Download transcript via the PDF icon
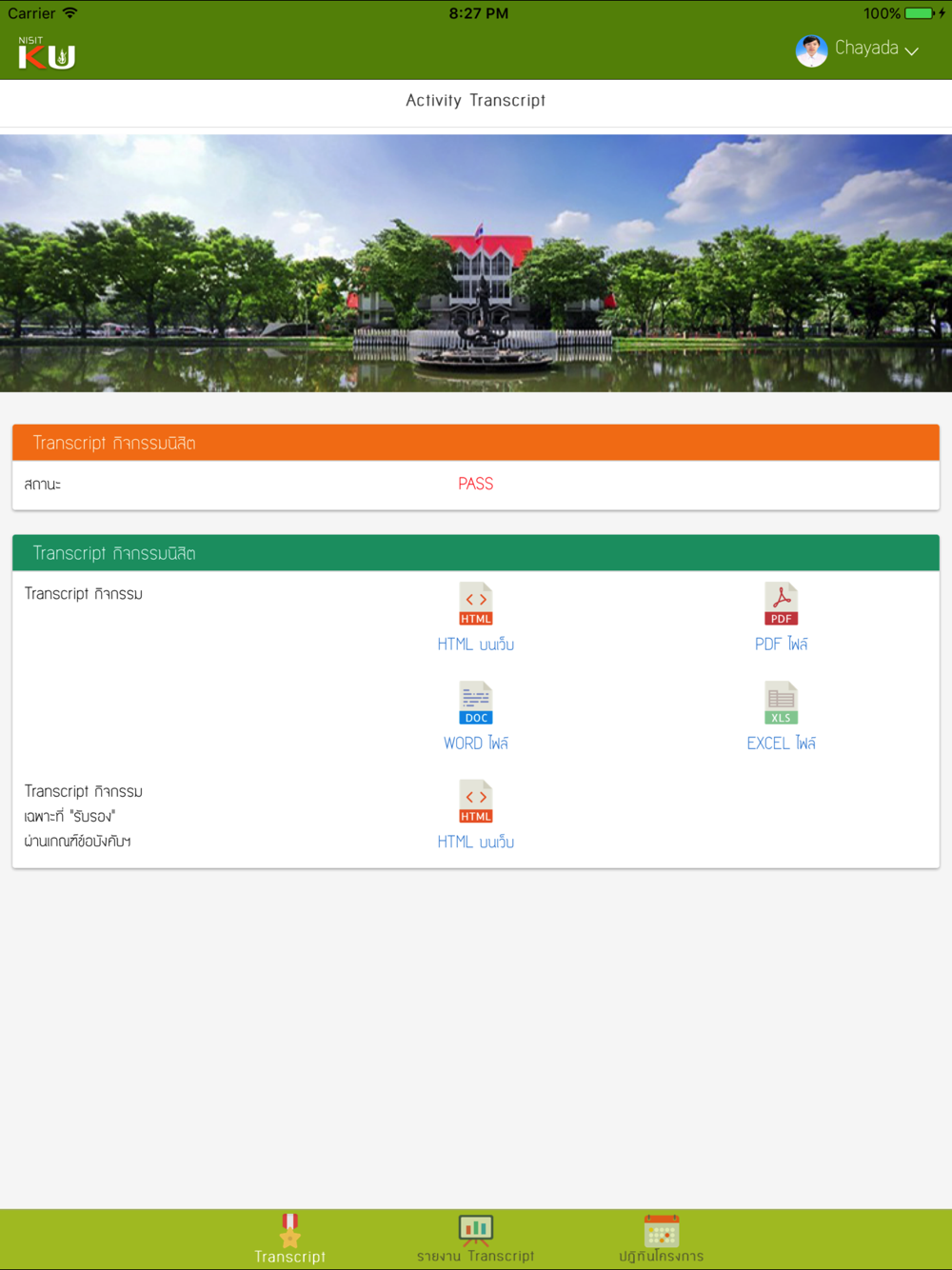The image size is (952, 1270). (781, 604)
